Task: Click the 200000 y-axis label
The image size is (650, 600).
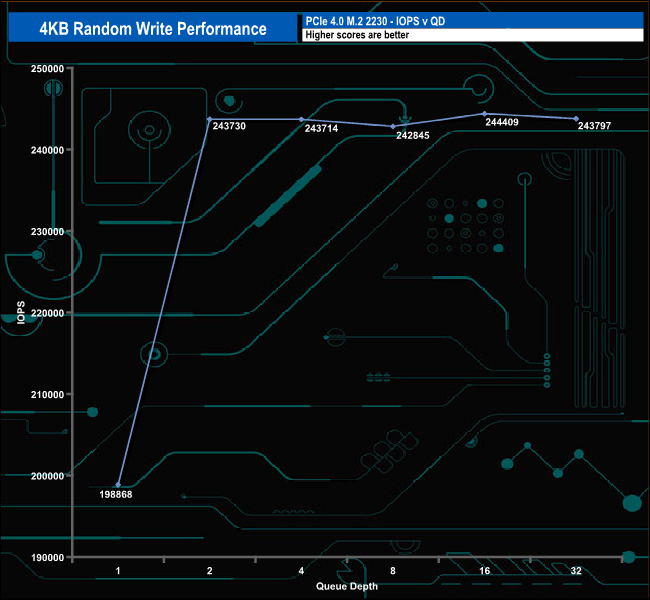Action: tap(47, 476)
